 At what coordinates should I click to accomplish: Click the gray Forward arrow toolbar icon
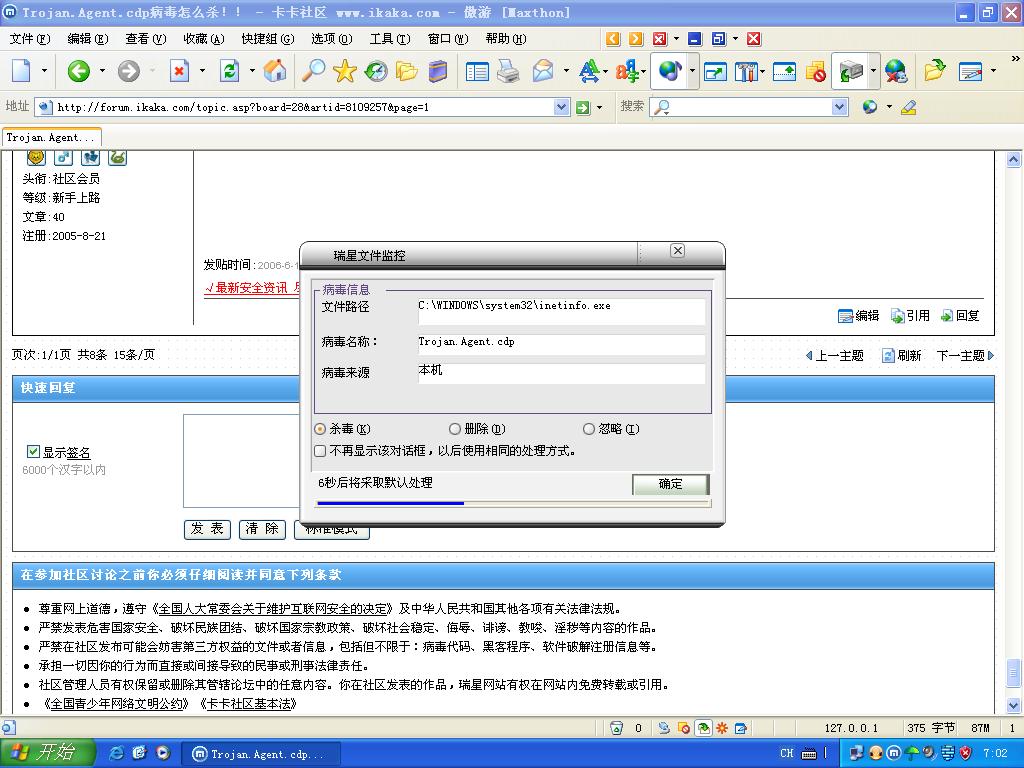click(x=129, y=71)
